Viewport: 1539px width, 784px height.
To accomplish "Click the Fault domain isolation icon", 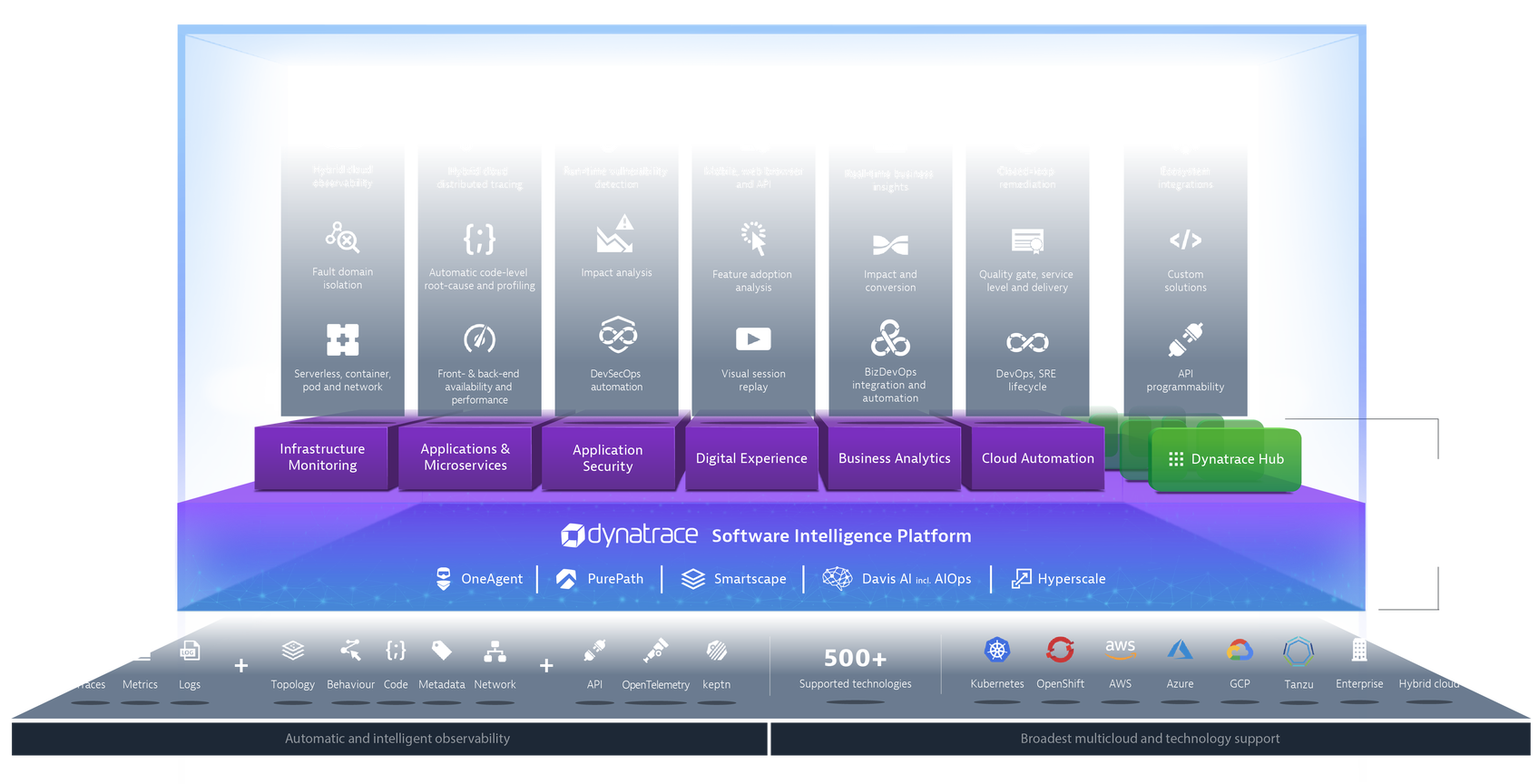I will [343, 238].
